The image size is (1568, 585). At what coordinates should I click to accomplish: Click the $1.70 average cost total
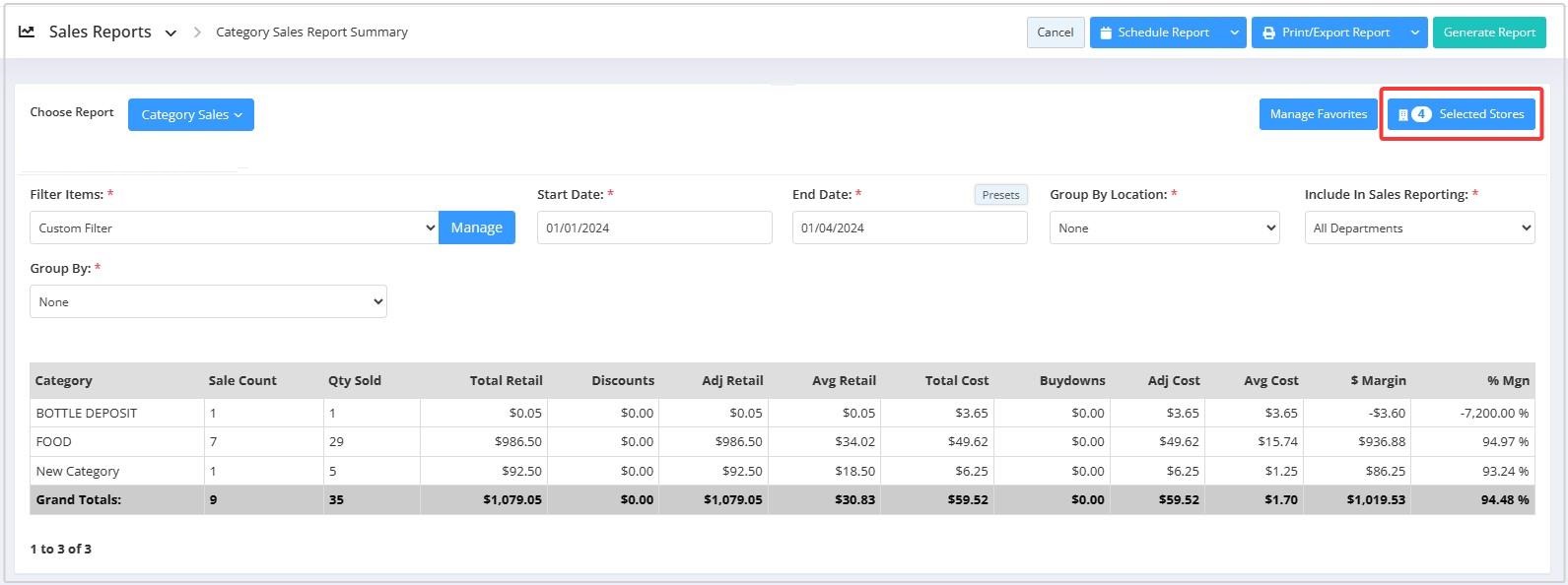(1280, 499)
